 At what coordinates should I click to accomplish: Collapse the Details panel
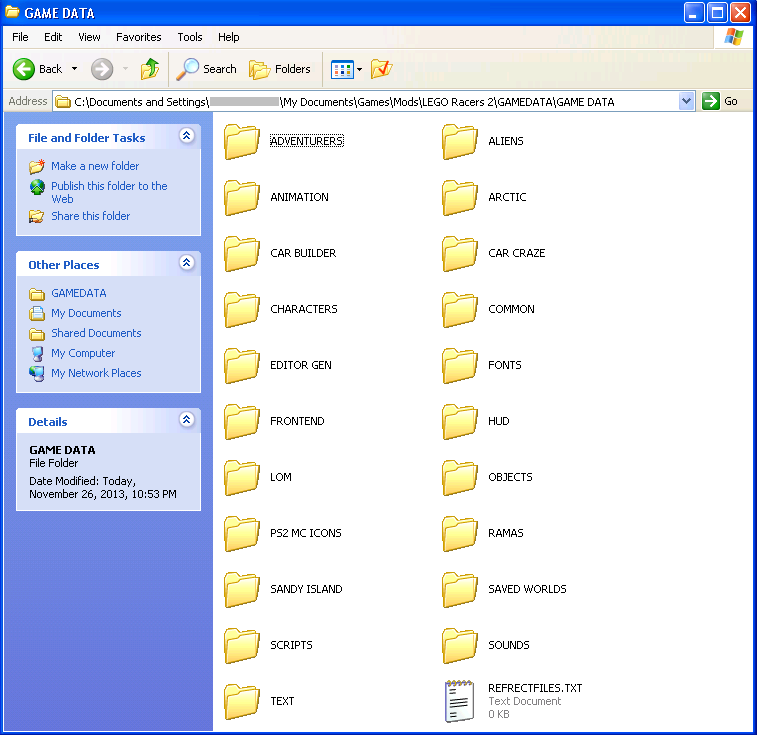[187, 420]
